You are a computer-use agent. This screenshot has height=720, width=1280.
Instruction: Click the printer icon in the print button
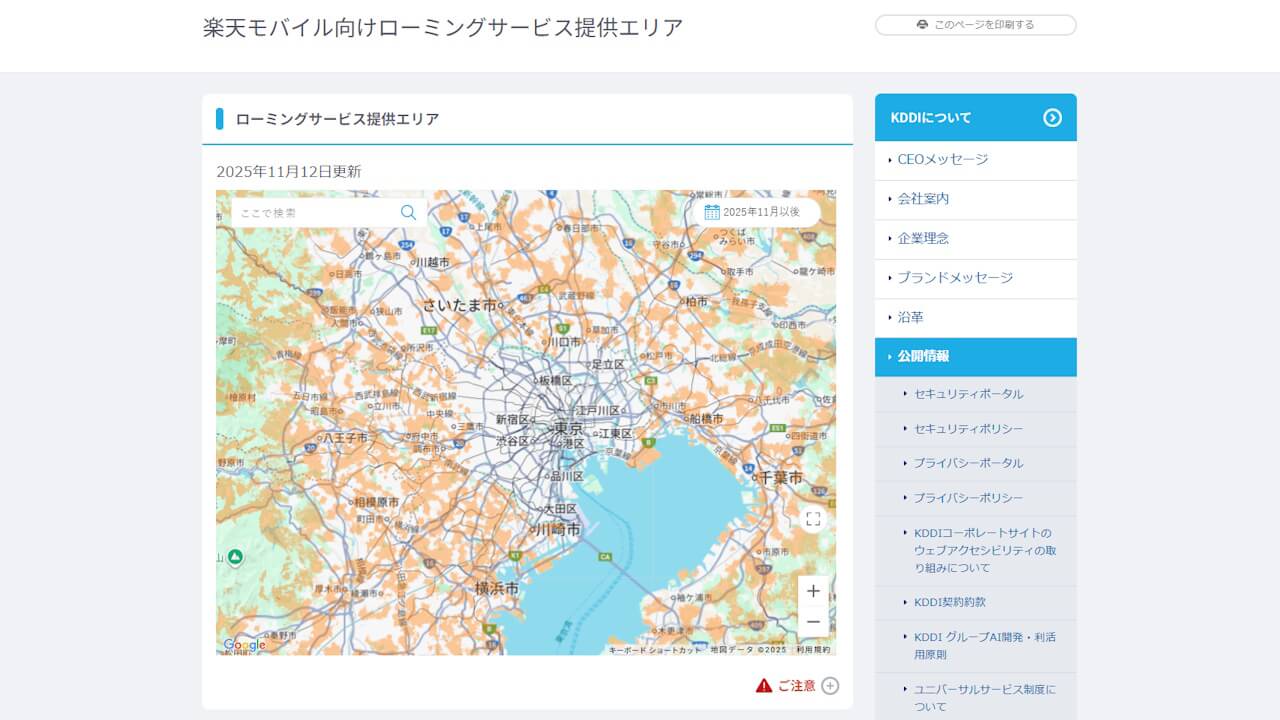921,25
